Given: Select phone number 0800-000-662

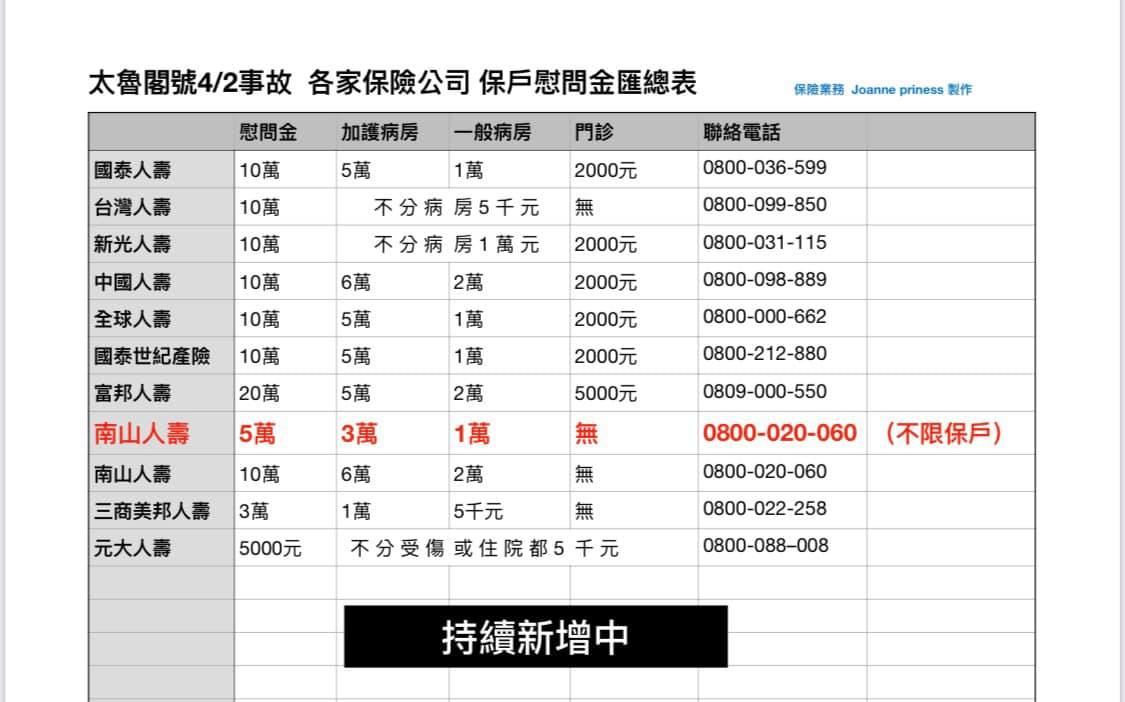Looking at the screenshot, I should [x=765, y=317].
